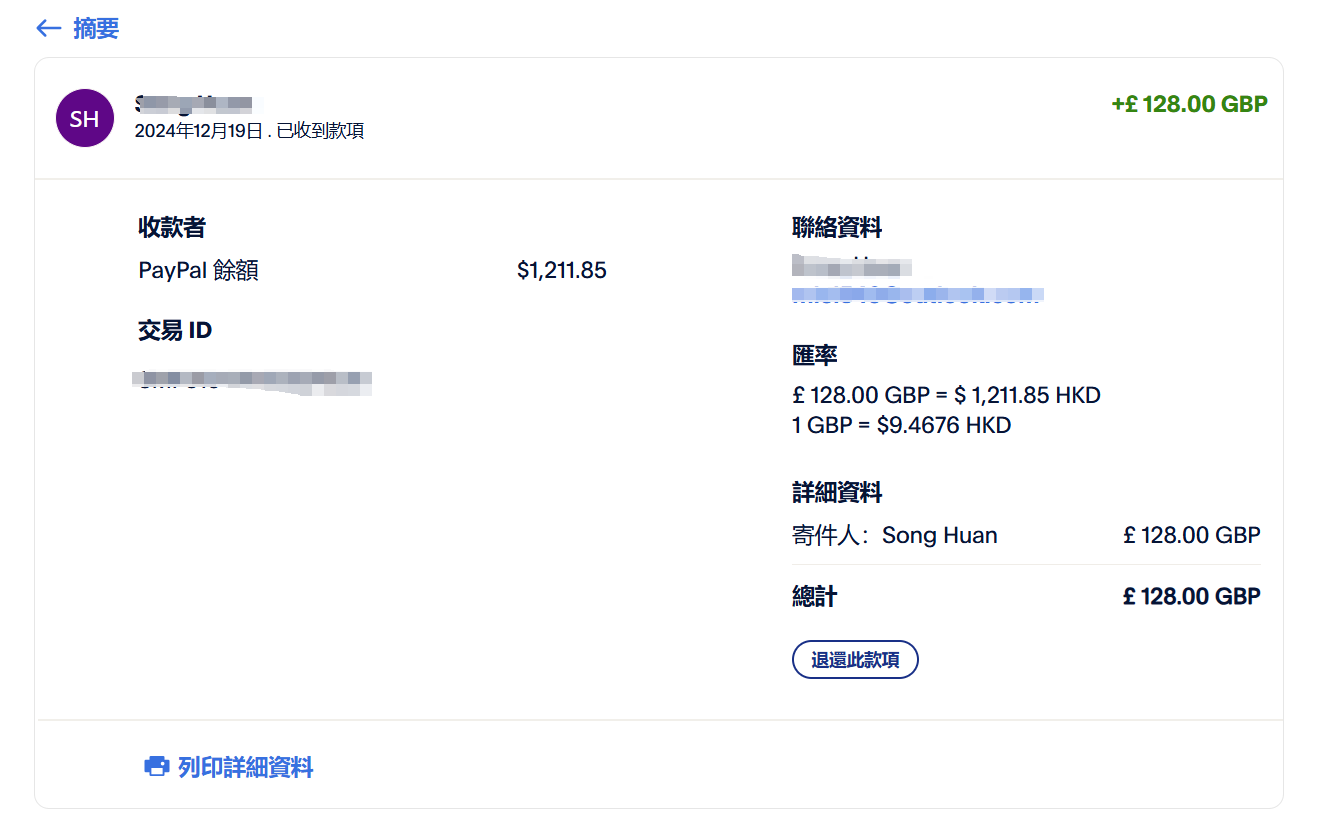The width and height of the screenshot is (1336, 833).
Task: Click the sender name Song Huan
Action: tap(939, 535)
